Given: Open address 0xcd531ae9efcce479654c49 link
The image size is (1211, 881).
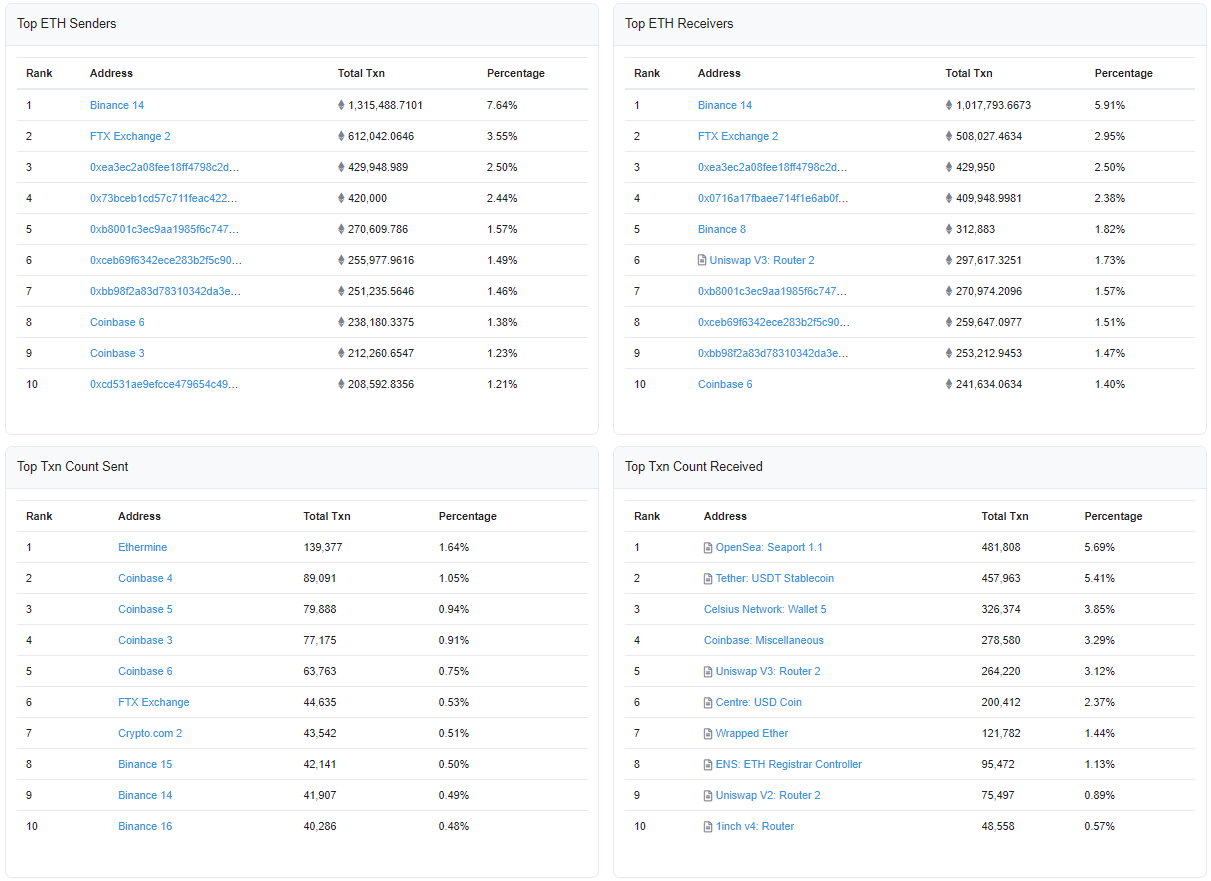Looking at the screenshot, I should click(x=164, y=384).
